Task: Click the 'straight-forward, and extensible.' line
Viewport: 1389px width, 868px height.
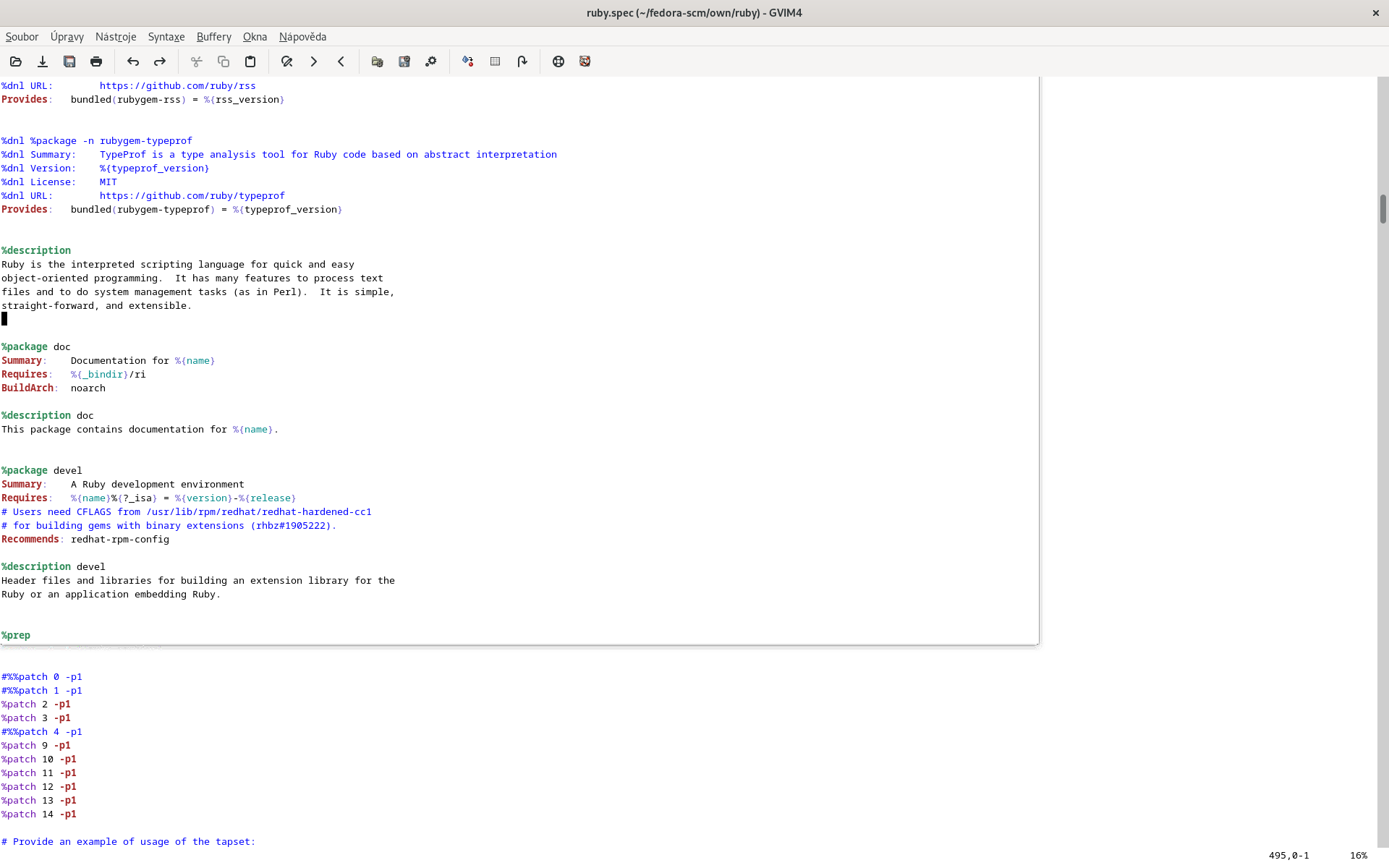Action: pyautogui.click(x=97, y=305)
